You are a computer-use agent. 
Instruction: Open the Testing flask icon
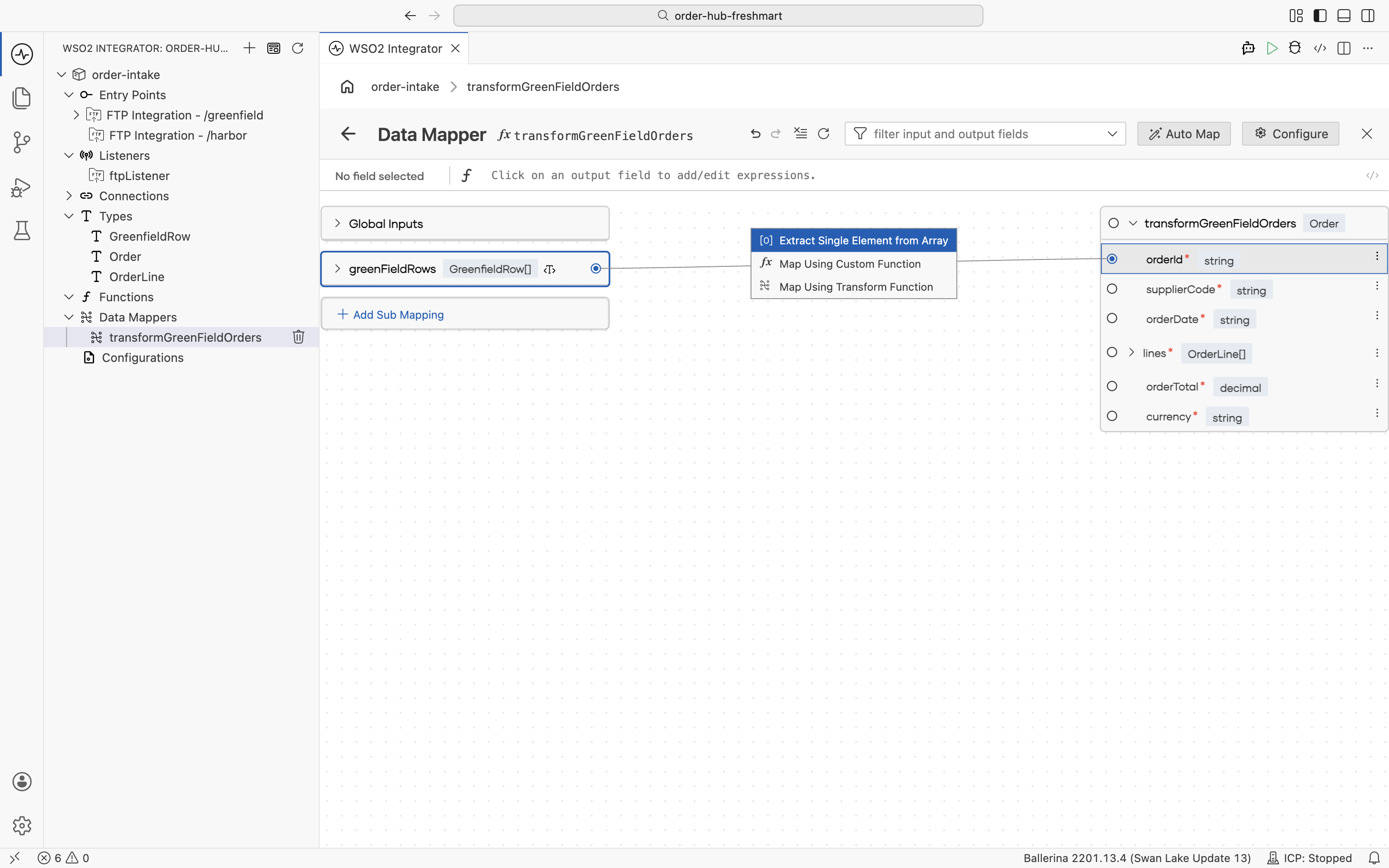coord(22,231)
